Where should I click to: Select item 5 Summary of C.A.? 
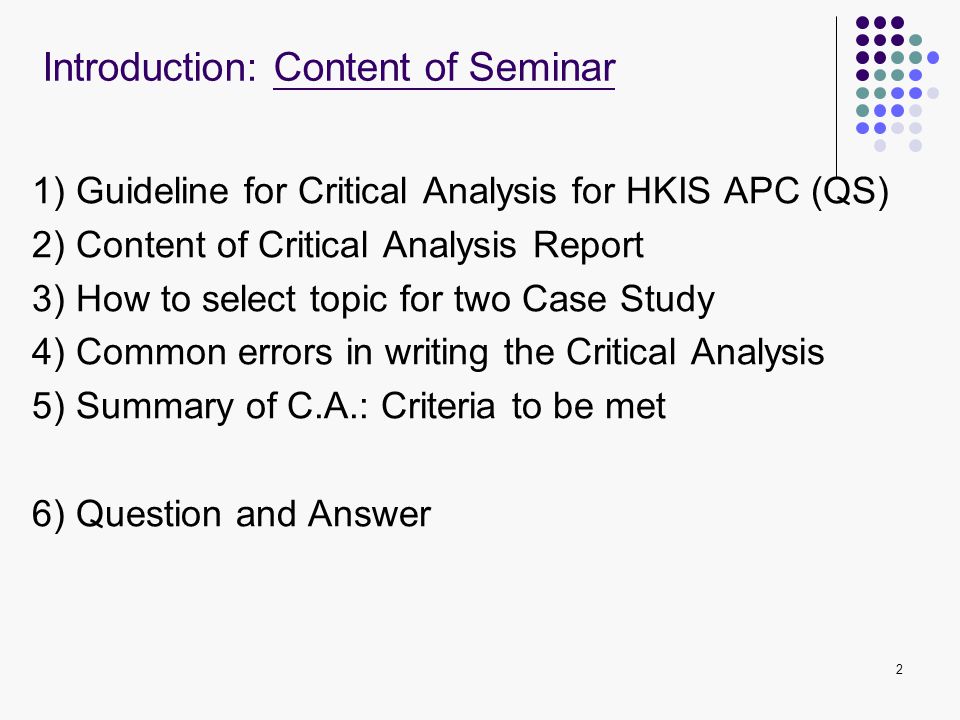(348, 406)
